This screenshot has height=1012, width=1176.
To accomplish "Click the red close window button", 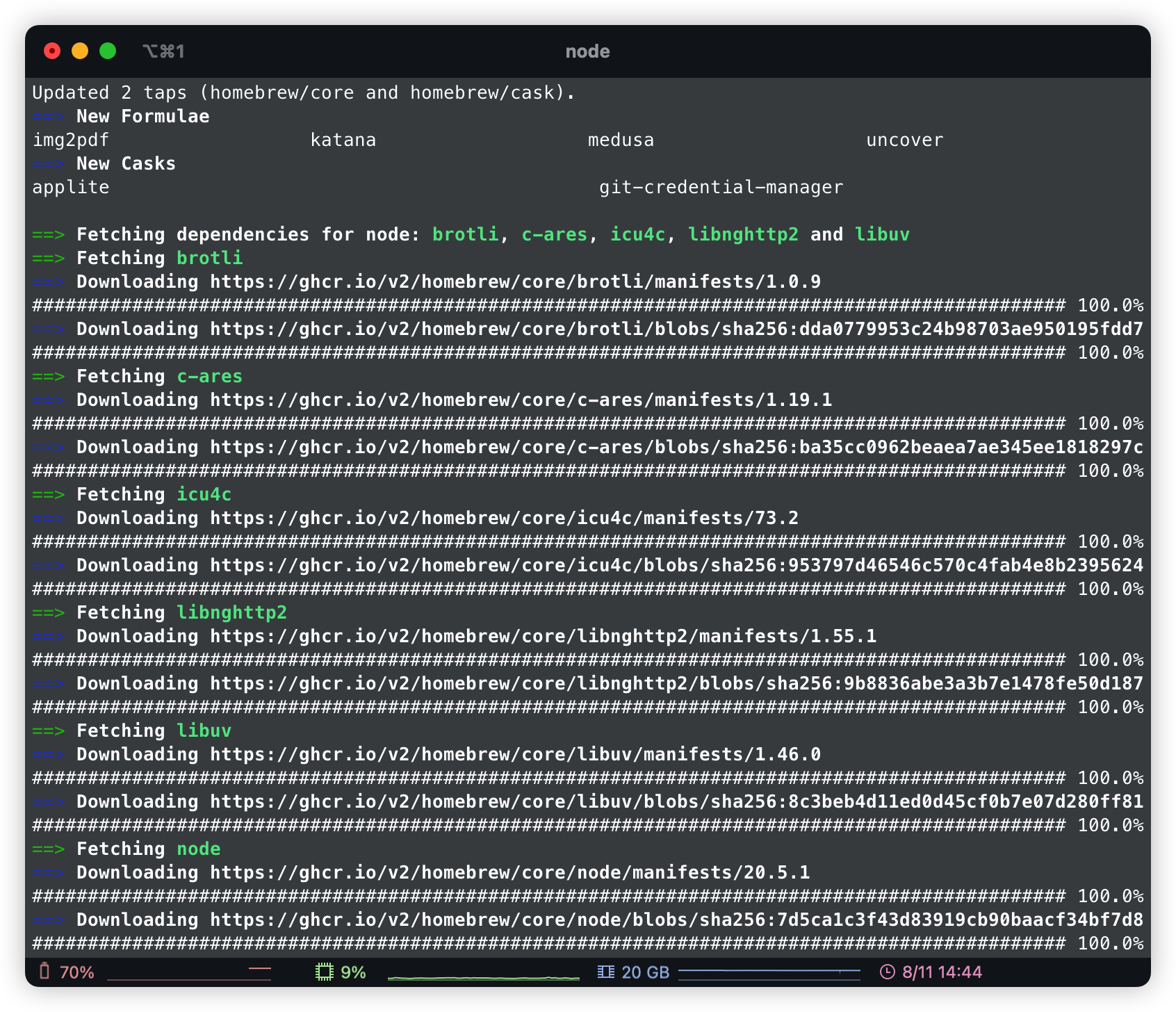I will click(x=52, y=51).
